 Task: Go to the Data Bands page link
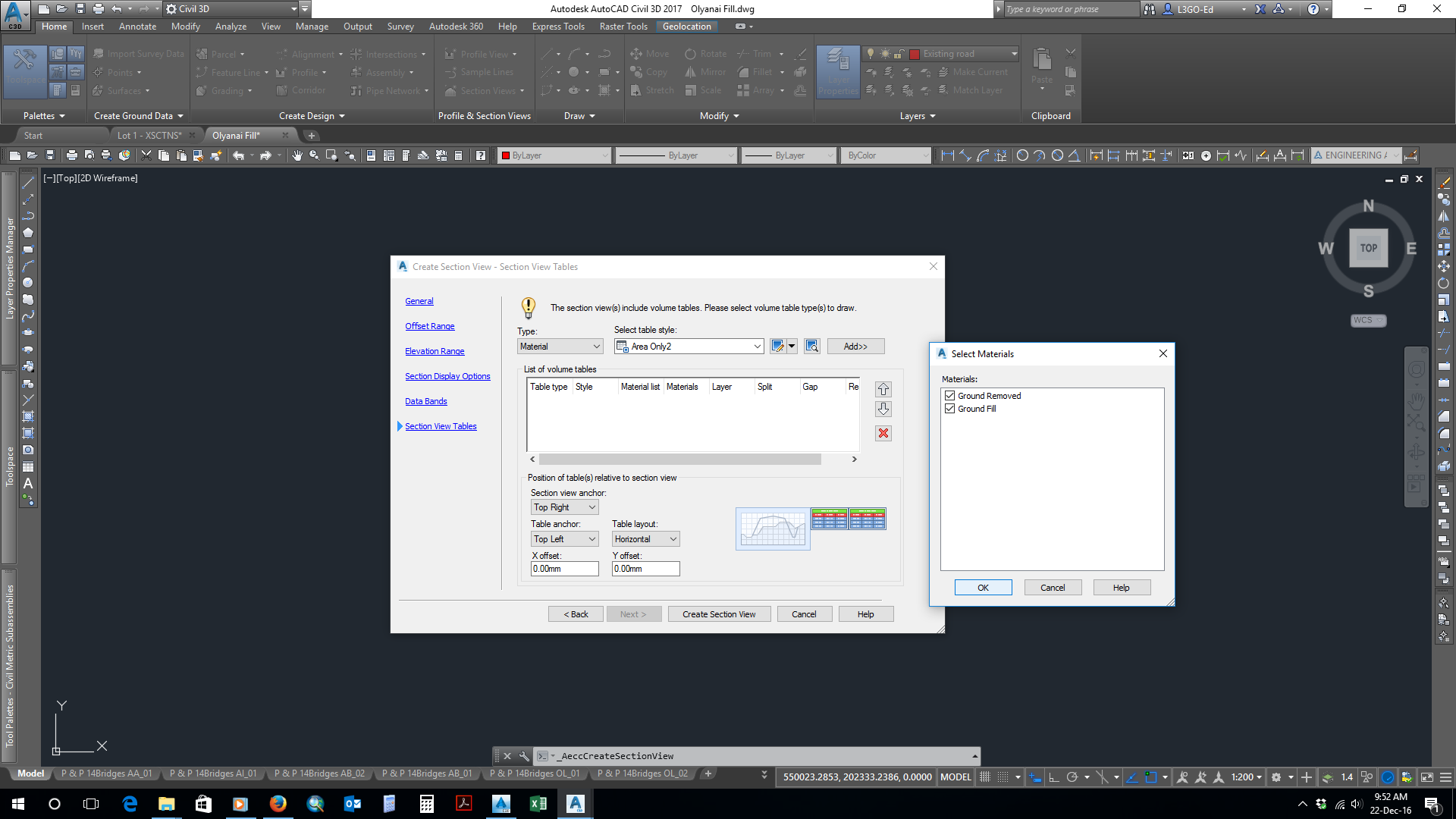point(425,401)
